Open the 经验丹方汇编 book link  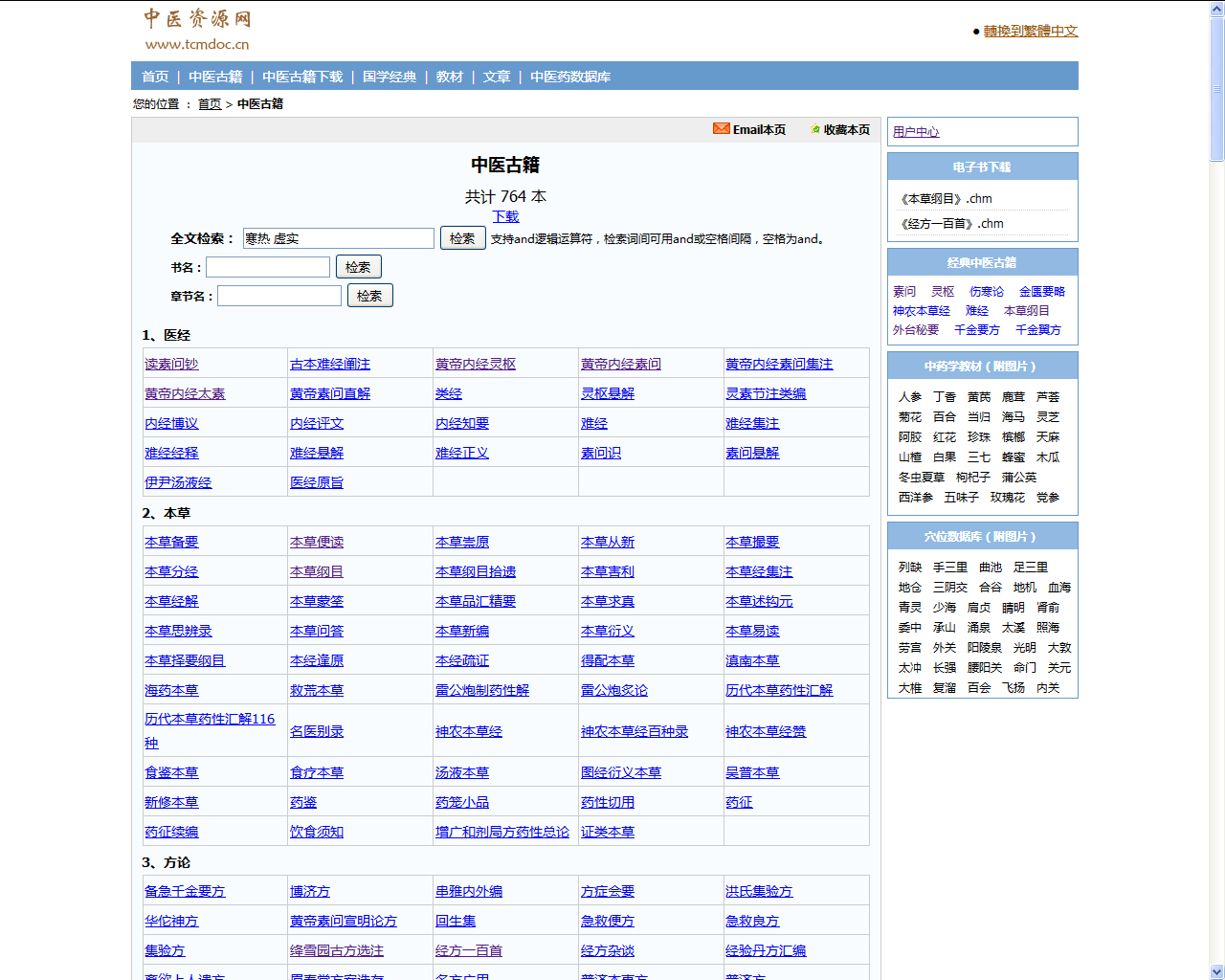click(x=766, y=951)
